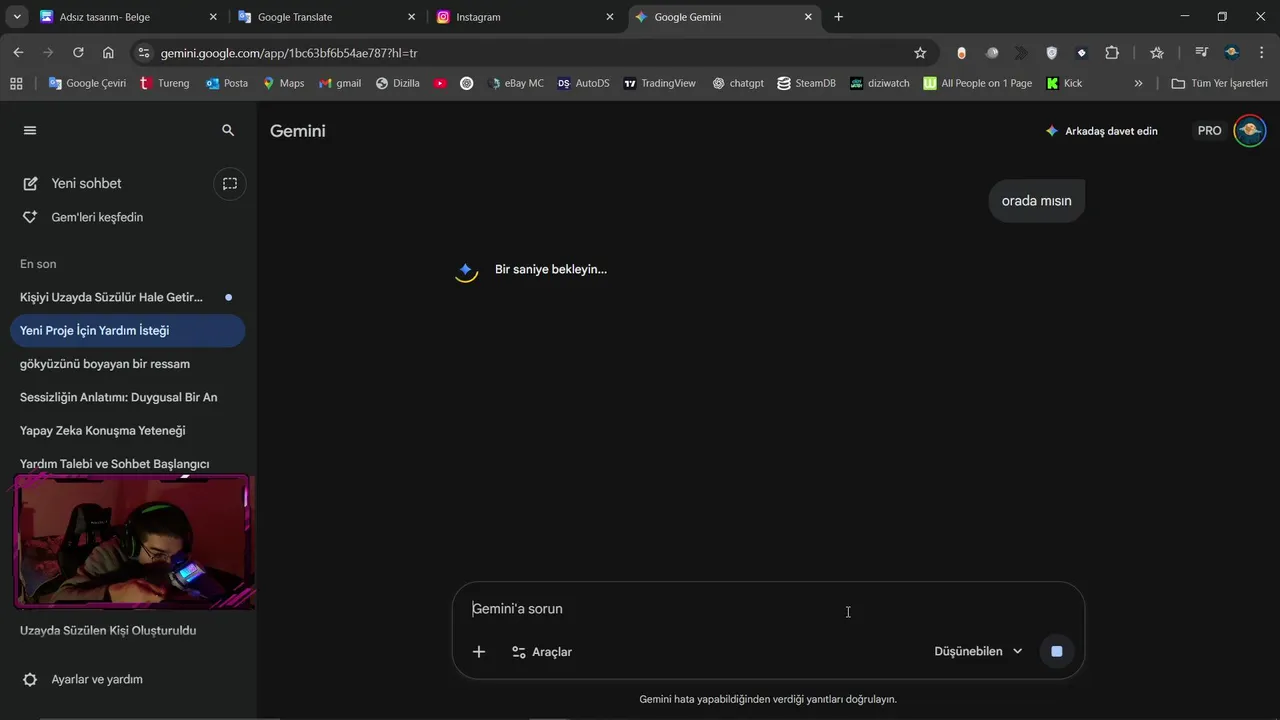Open the tab search dropdown arrow
1280x720 pixels.
coord(17,17)
